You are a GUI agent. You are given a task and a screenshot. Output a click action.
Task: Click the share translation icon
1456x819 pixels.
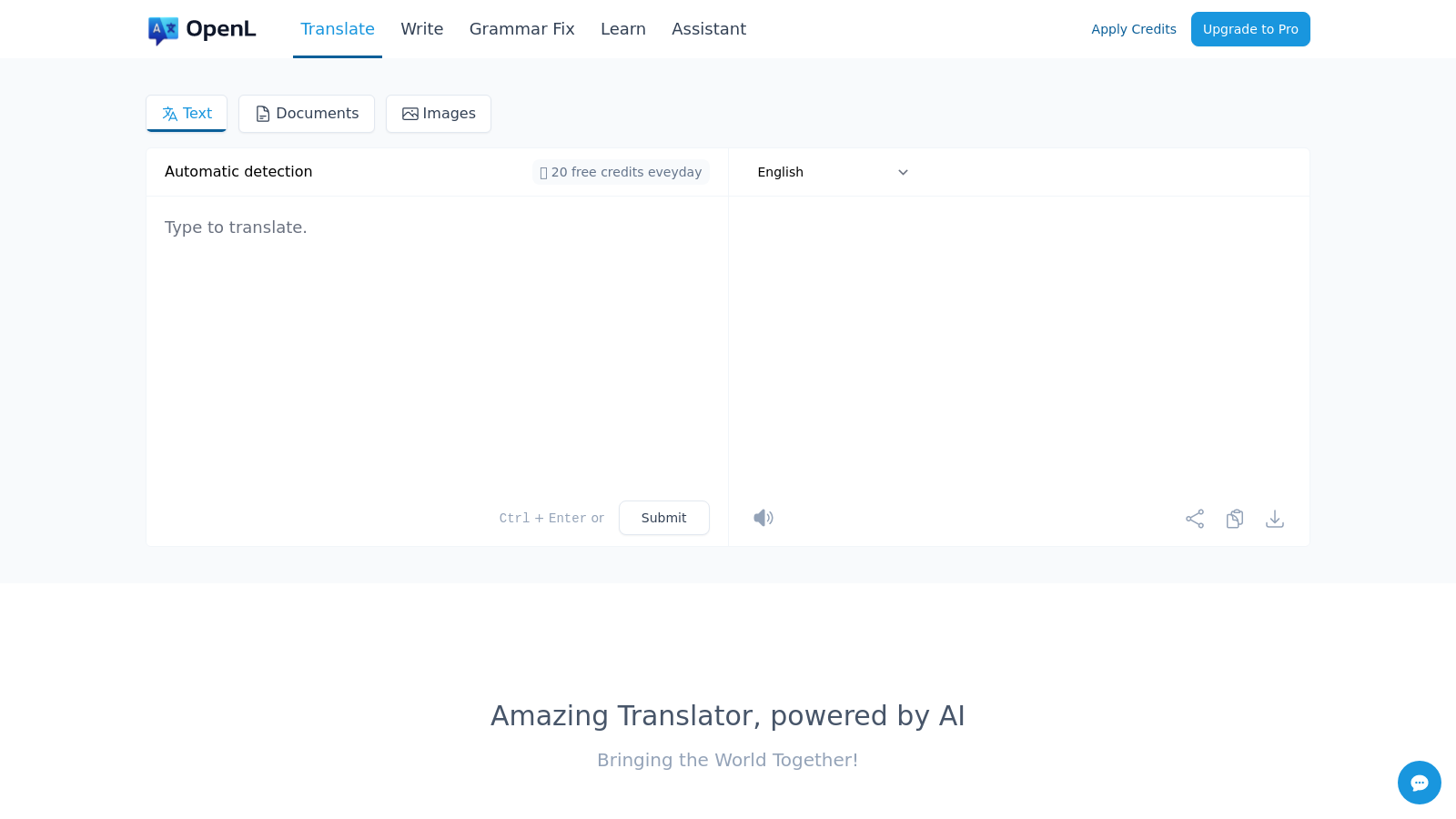[x=1195, y=519]
